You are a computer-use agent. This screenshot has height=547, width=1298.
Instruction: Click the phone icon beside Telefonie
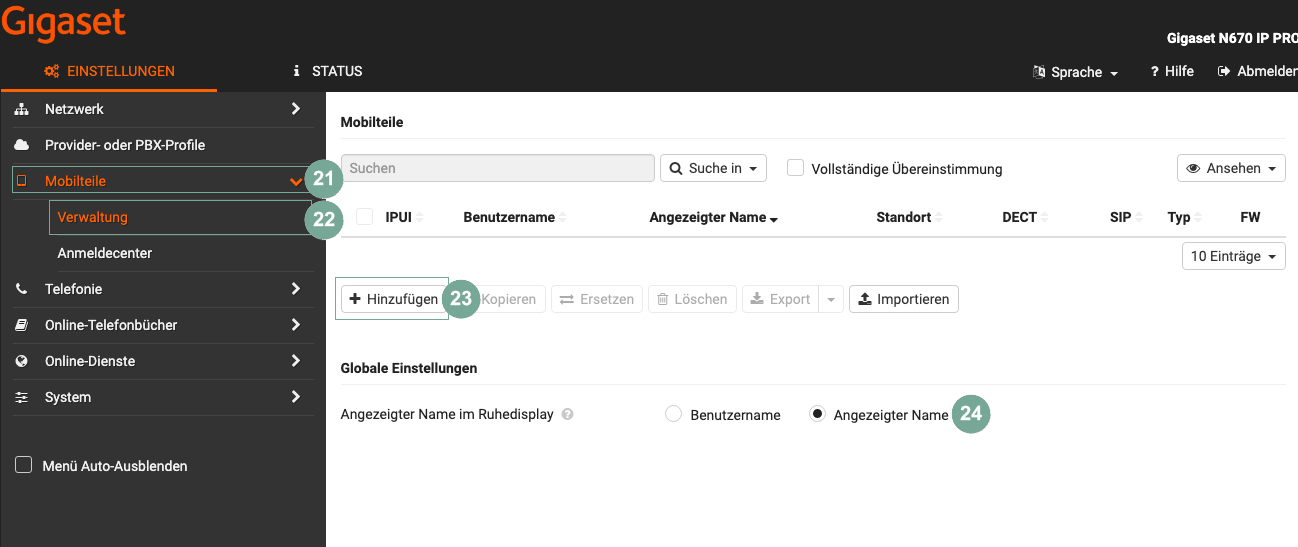pyautogui.click(x=22, y=289)
